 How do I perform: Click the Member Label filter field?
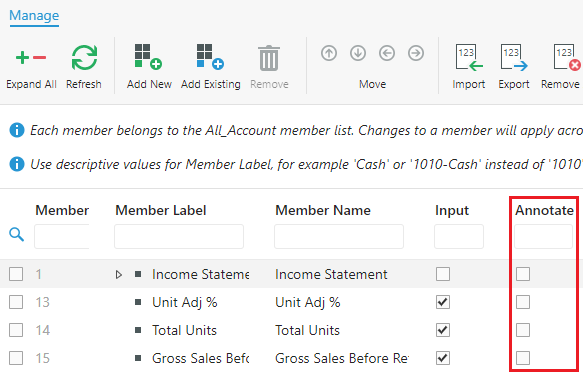(179, 236)
